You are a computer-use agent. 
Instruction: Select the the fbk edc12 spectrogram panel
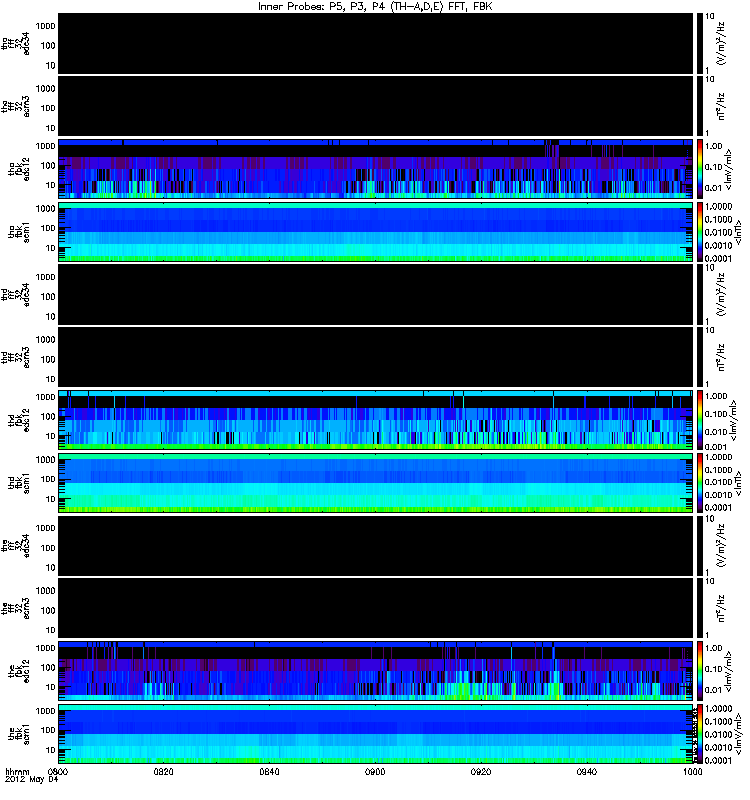point(376,671)
